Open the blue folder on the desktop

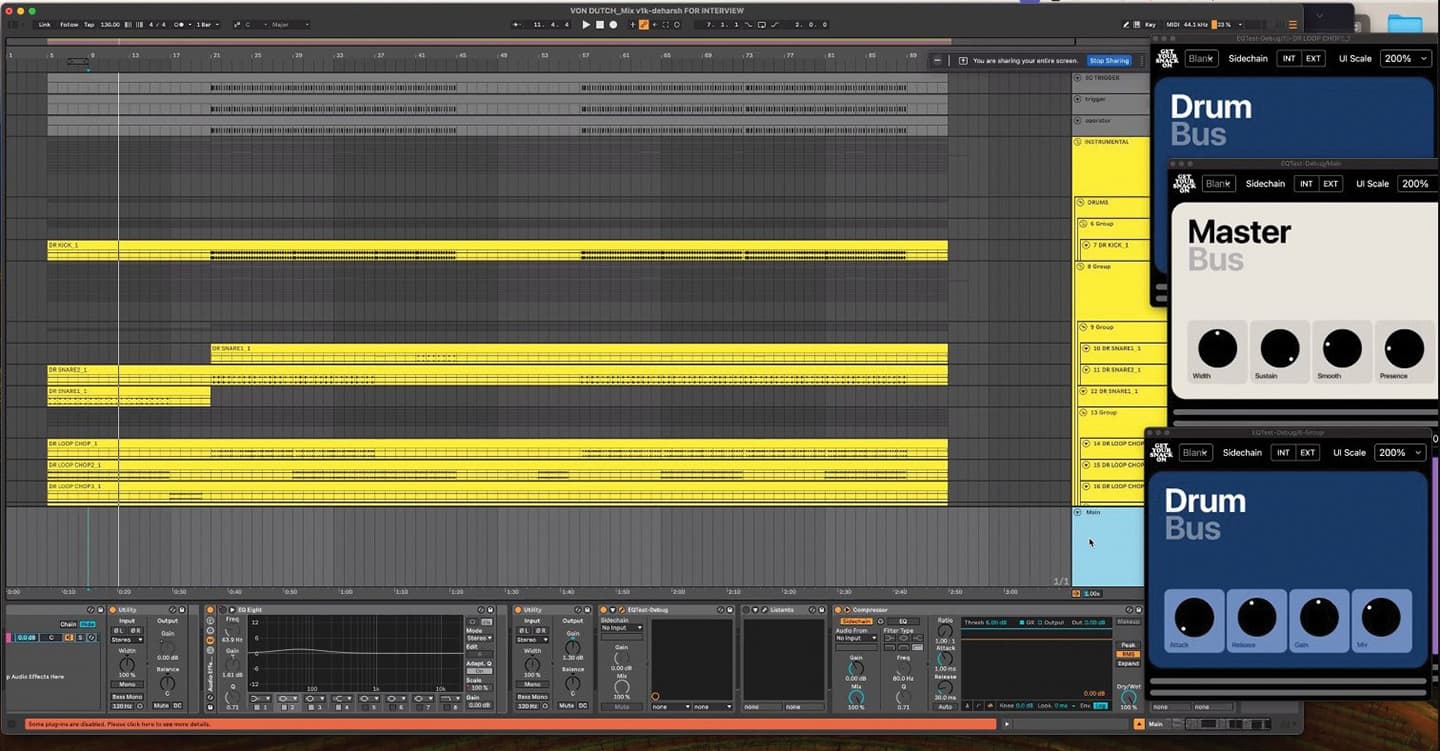pos(1404,23)
